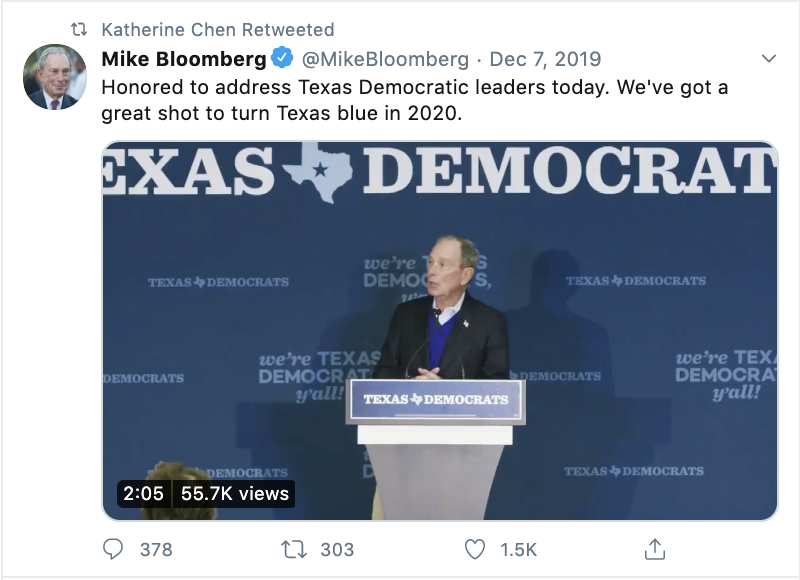Screen dimensions: 800x580
Task: Open Mike Bloomberg's profile avatar
Action: coord(55,77)
